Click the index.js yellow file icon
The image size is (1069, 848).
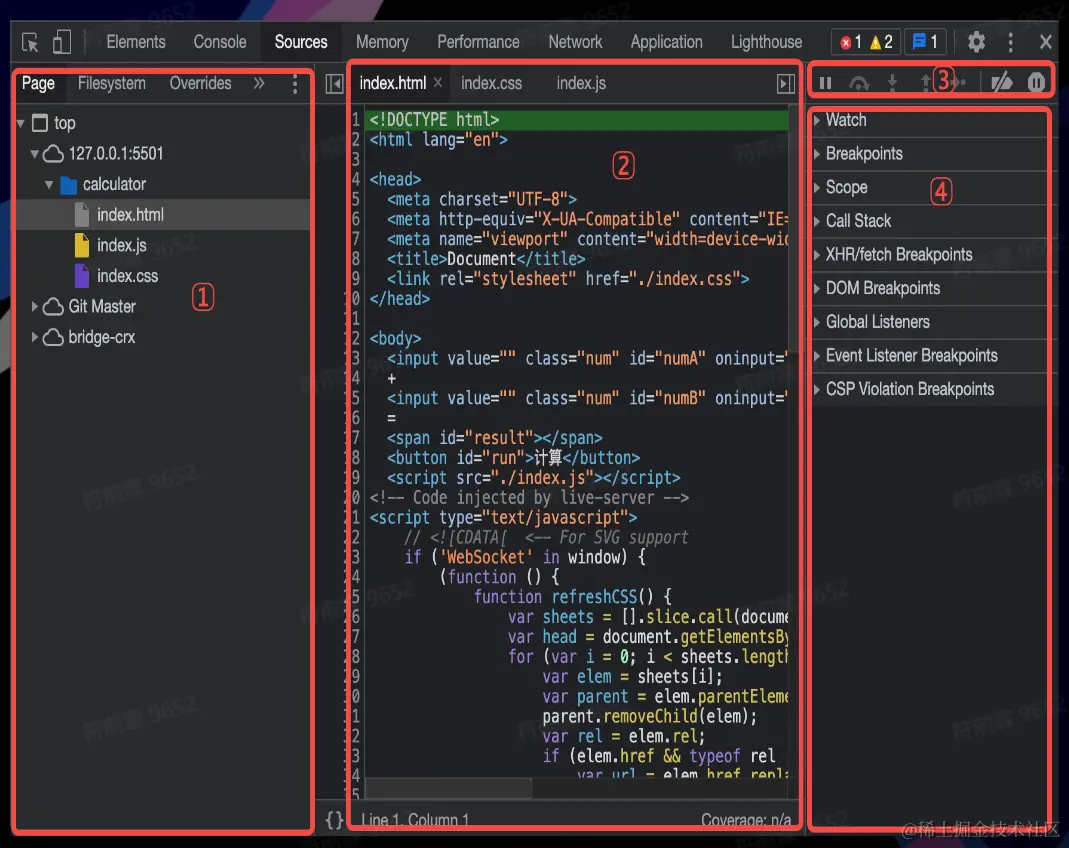[82, 245]
